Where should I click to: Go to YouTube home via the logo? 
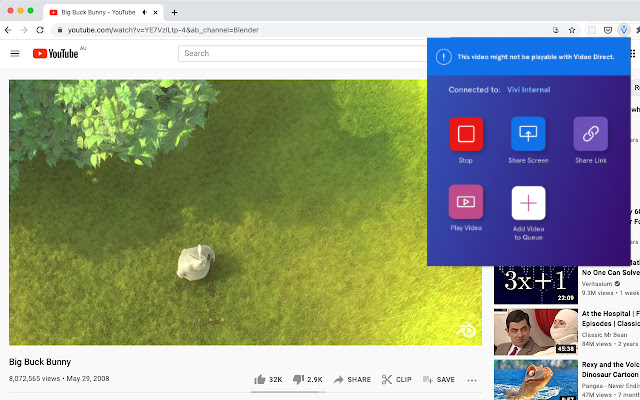click(56, 53)
